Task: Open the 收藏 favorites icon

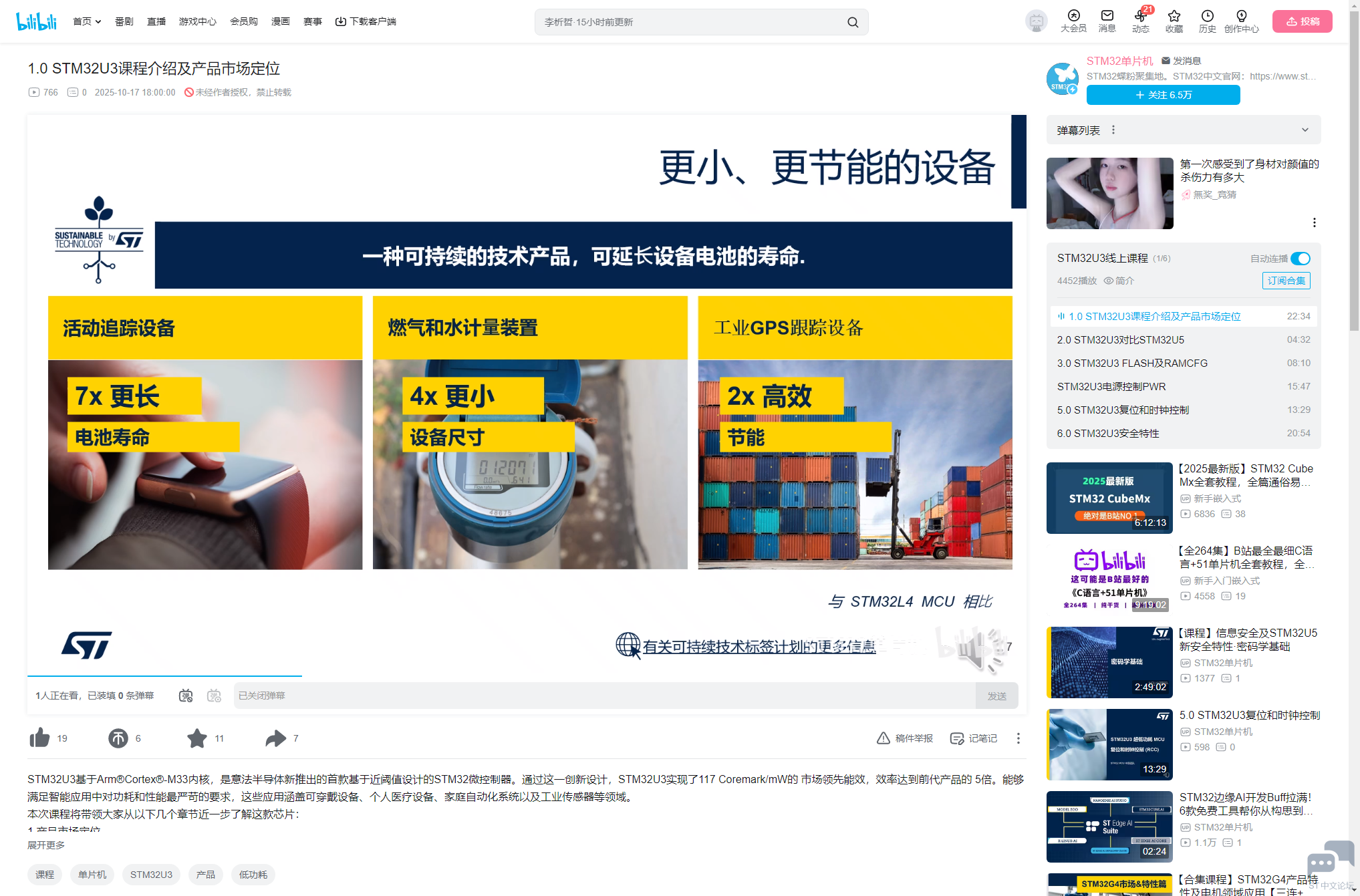Action: [x=1174, y=21]
